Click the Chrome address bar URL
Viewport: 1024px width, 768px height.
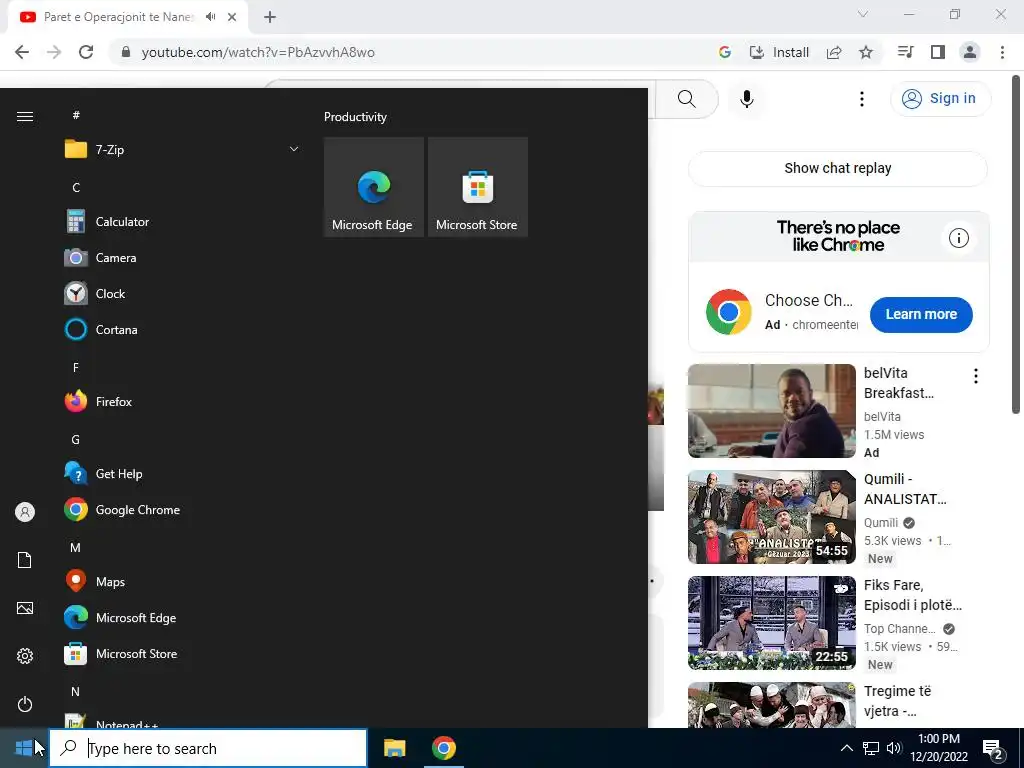(x=258, y=52)
